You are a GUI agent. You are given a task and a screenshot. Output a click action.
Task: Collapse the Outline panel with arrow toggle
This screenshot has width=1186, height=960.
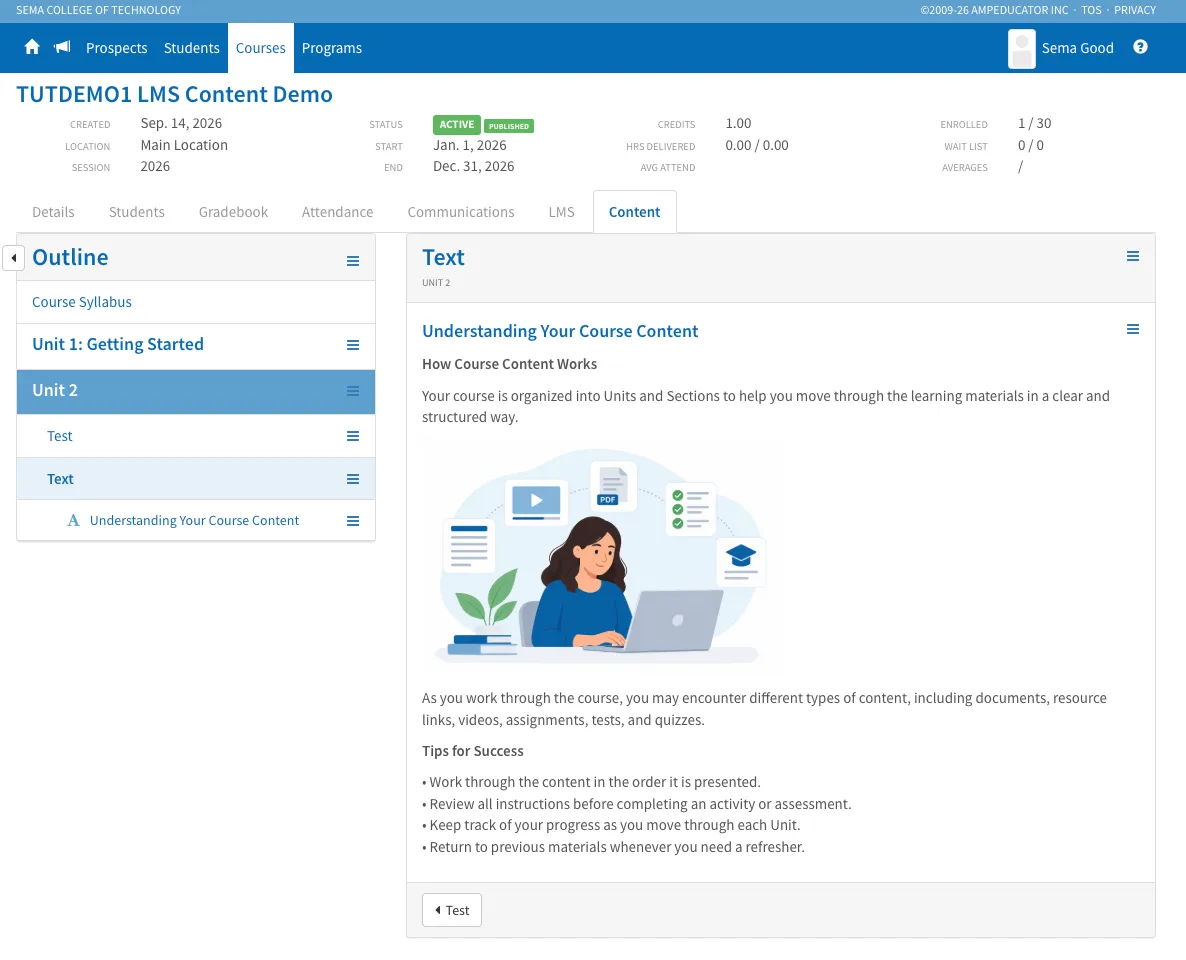click(x=14, y=258)
